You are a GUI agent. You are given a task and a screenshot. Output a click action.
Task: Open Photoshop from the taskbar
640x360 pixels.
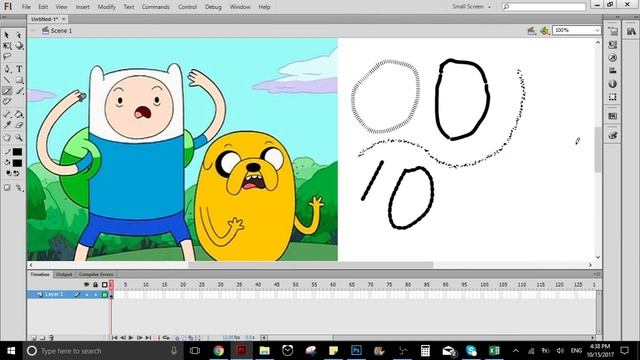pyautogui.click(x=356, y=350)
